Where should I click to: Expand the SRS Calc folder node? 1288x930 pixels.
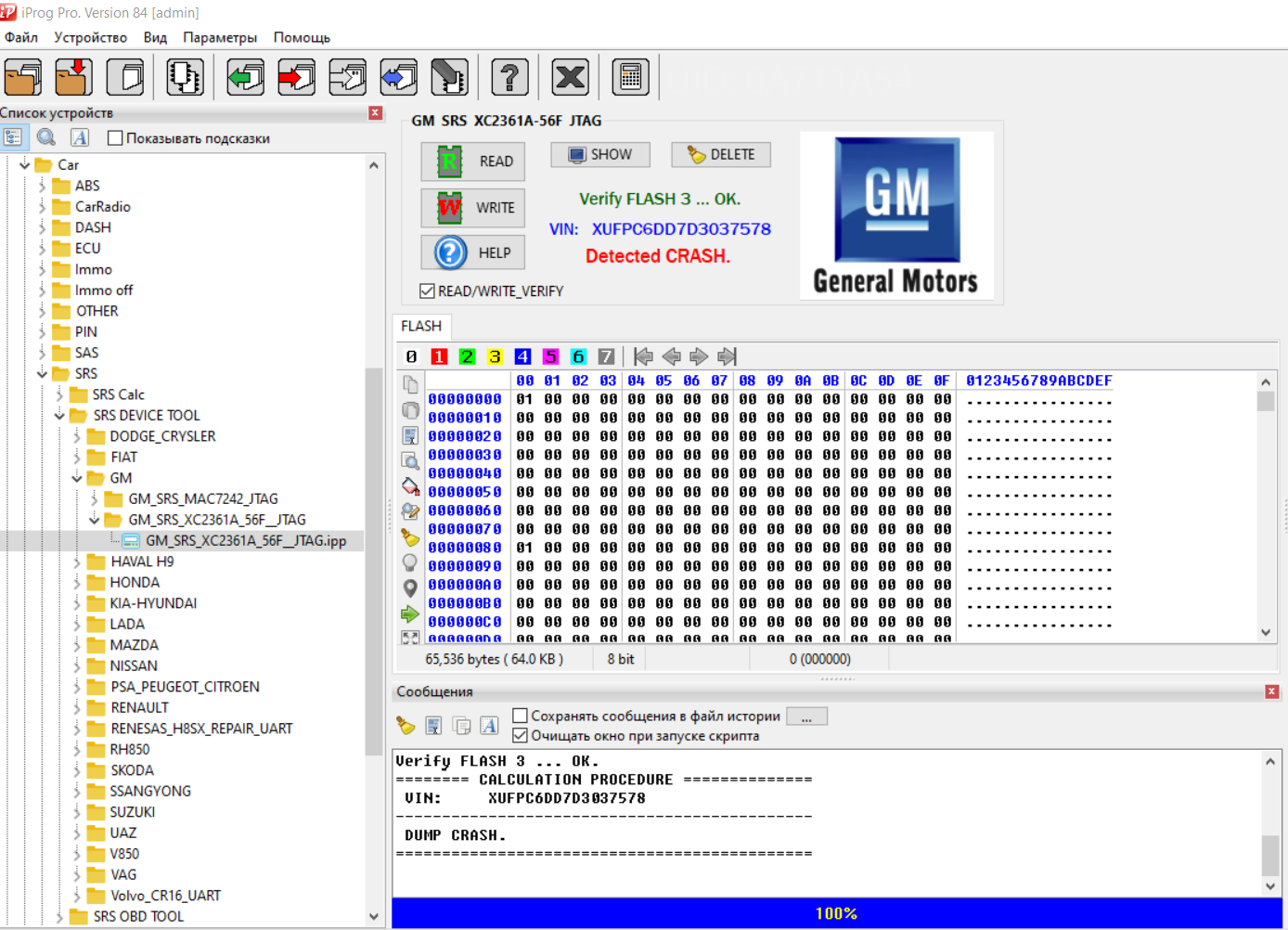tap(59, 394)
